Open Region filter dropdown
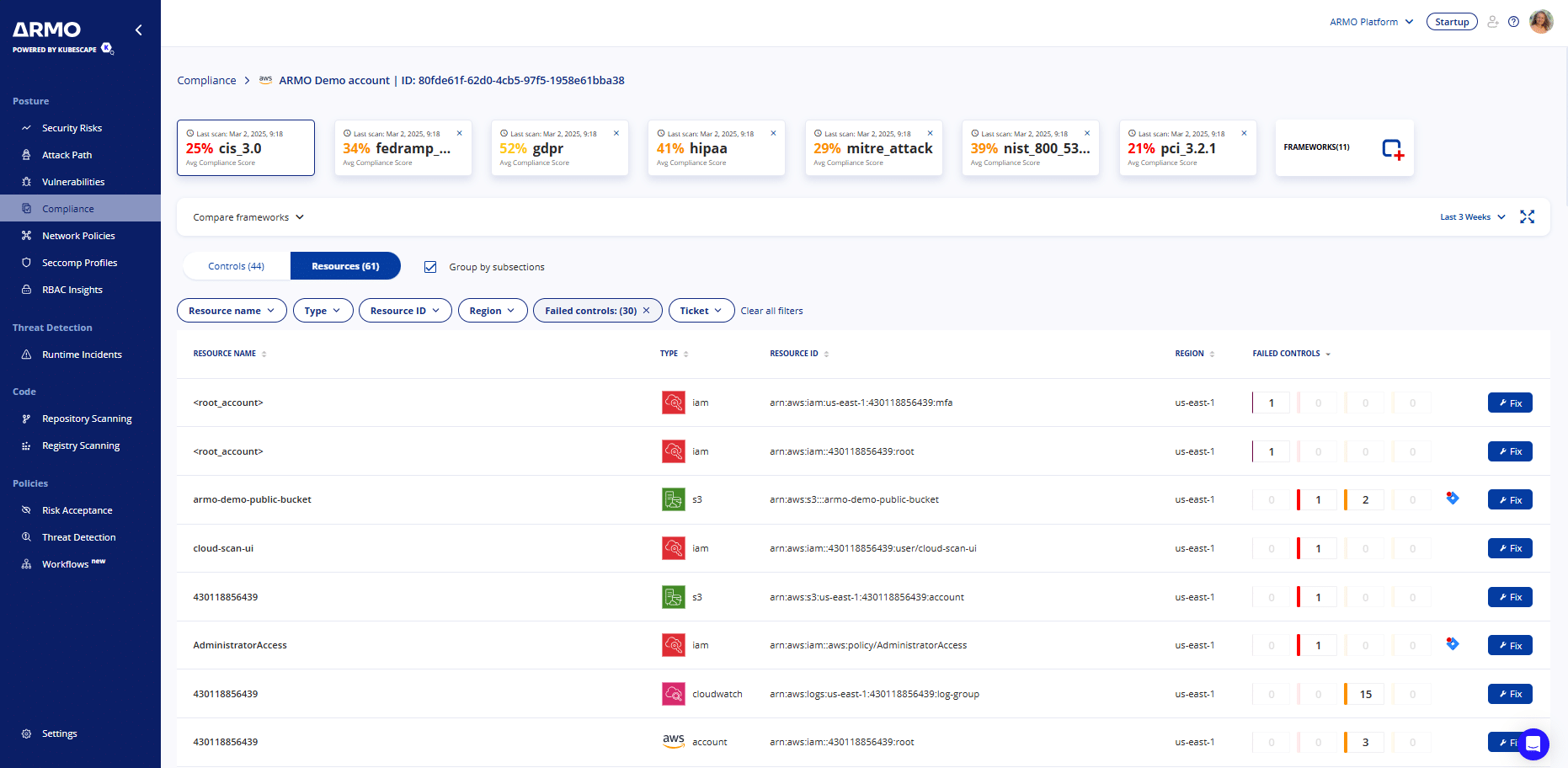Viewport: 1568px width, 768px height. (493, 311)
